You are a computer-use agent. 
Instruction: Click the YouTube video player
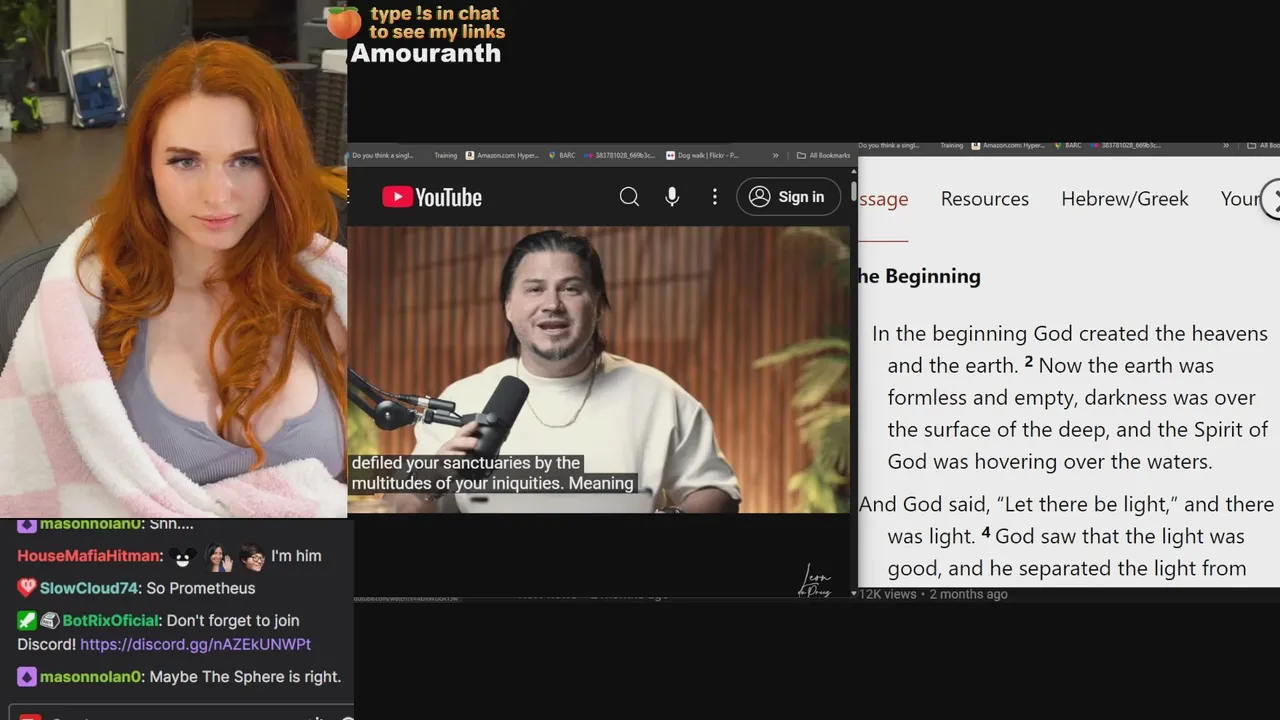(598, 369)
